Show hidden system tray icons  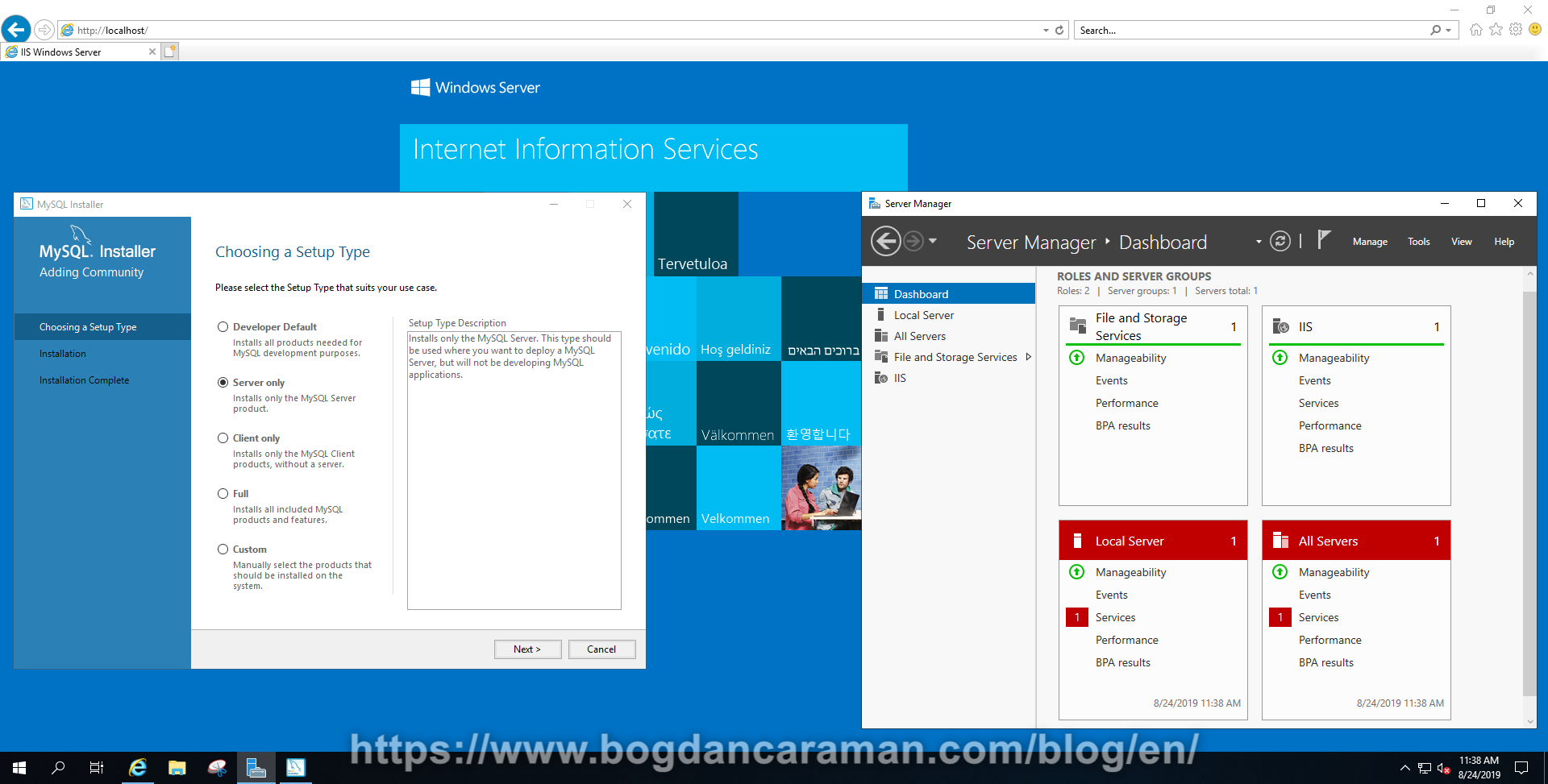(1404, 768)
